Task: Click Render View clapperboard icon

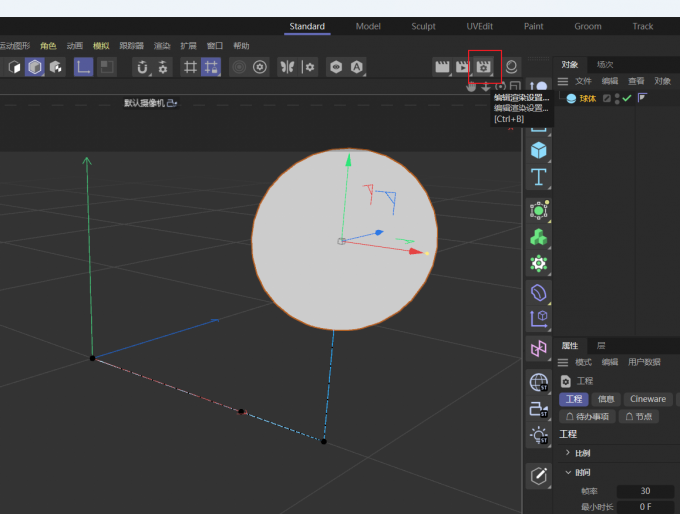Action: 442,67
